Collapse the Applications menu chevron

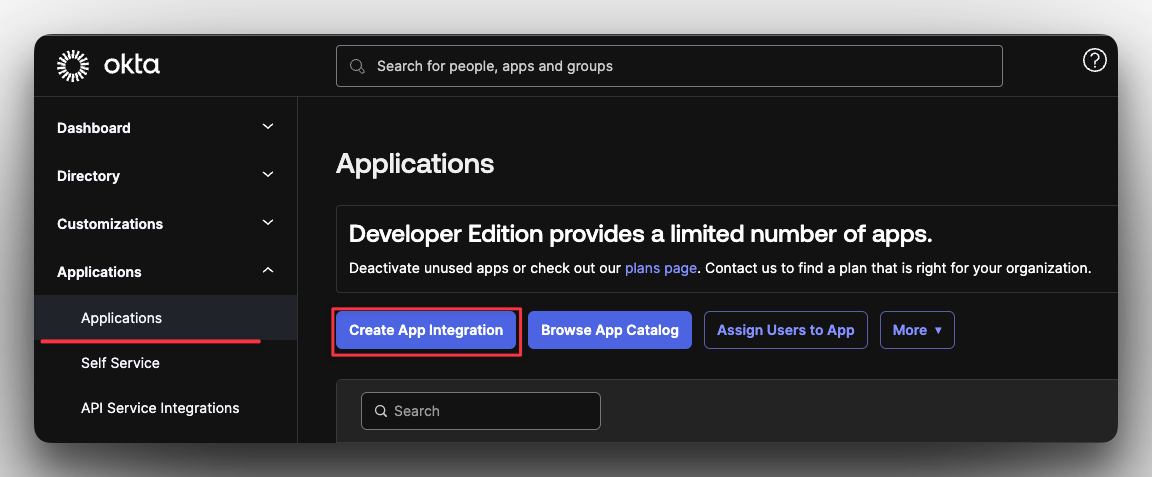pyautogui.click(x=268, y=270)
